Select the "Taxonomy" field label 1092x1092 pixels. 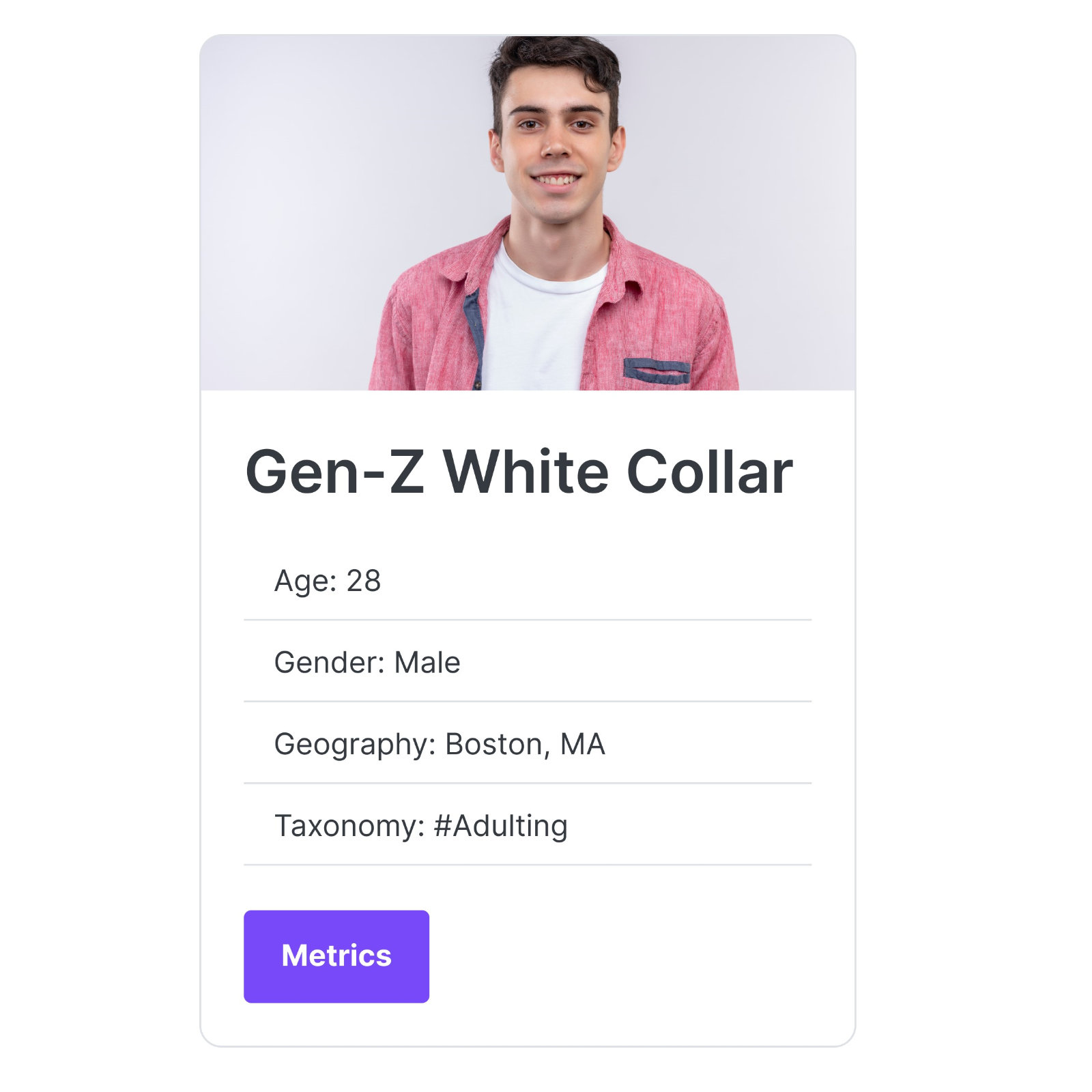(x=349, y=826)
